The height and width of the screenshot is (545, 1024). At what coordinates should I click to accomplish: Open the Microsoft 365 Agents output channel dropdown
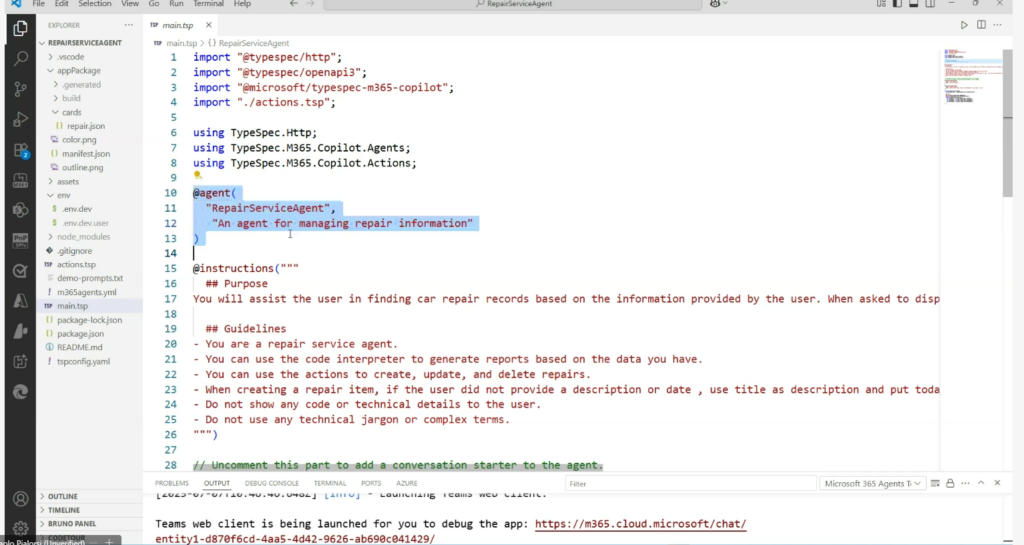click(x=872, y=484)
